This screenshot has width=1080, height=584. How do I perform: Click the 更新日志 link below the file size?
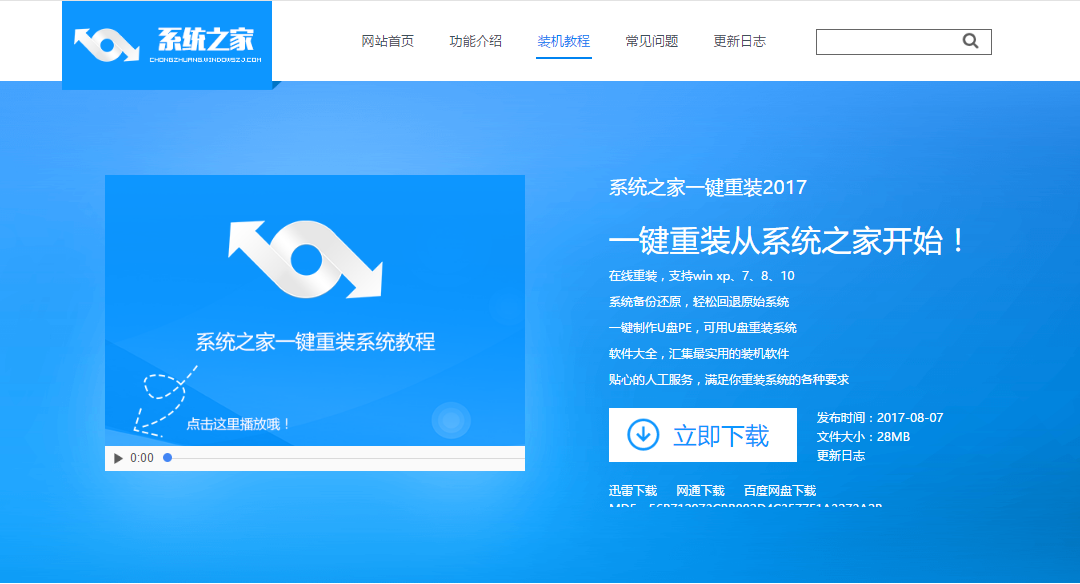click(839, 456)
